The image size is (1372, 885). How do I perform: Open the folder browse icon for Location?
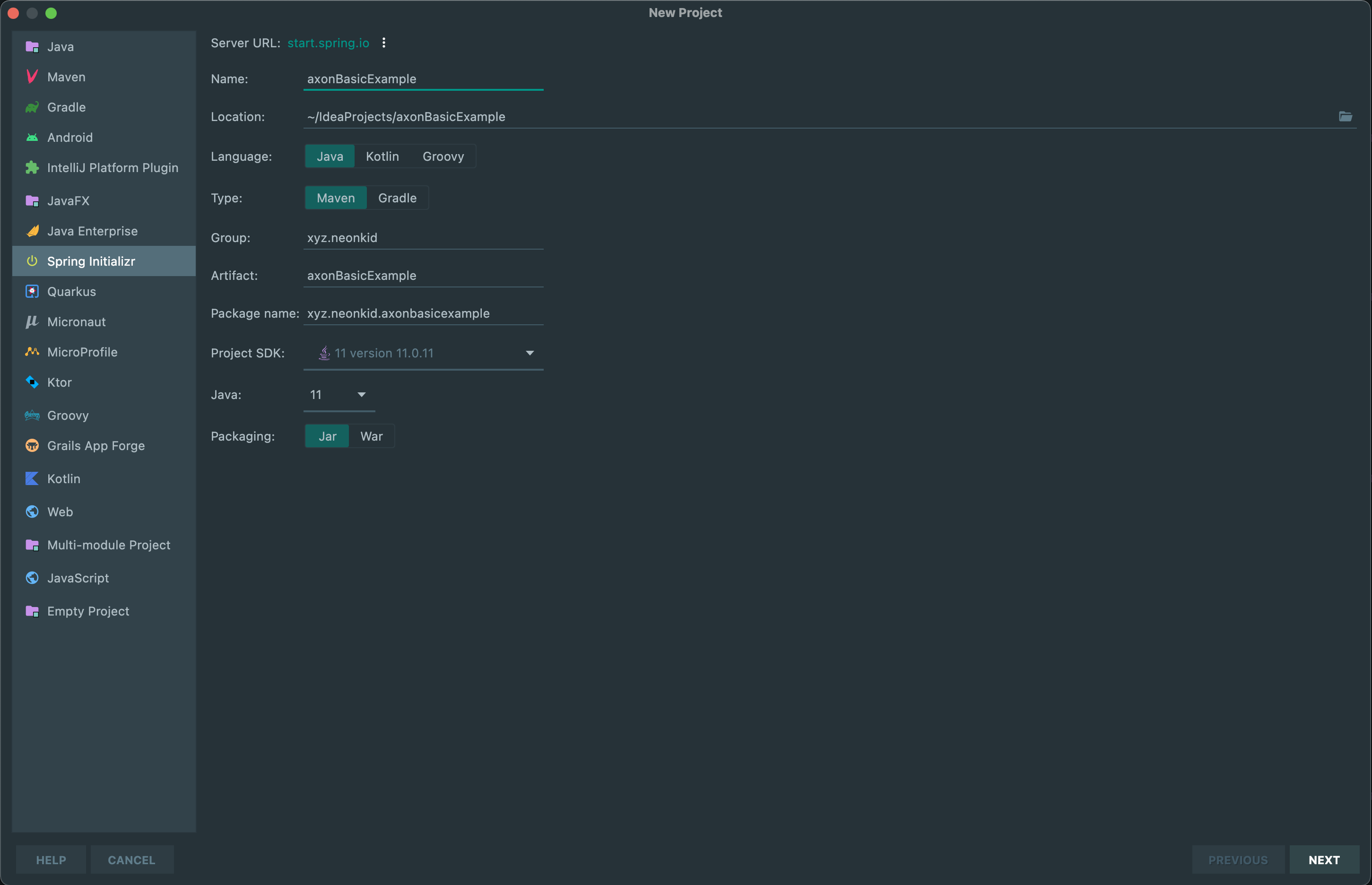(1345, 117)
